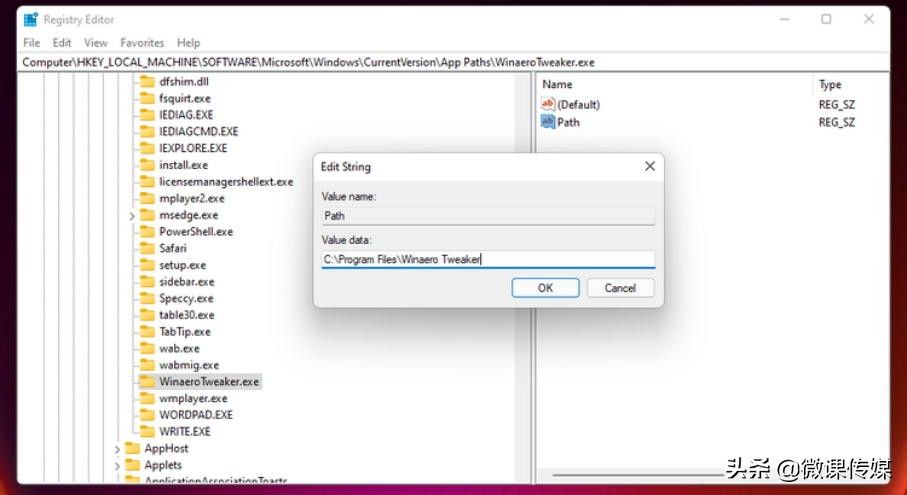Image resolution: width=907 pixels, height=495 pixels.
Task: Select the wabmig.exe folder icon
Action: click(x=148, y=365)
